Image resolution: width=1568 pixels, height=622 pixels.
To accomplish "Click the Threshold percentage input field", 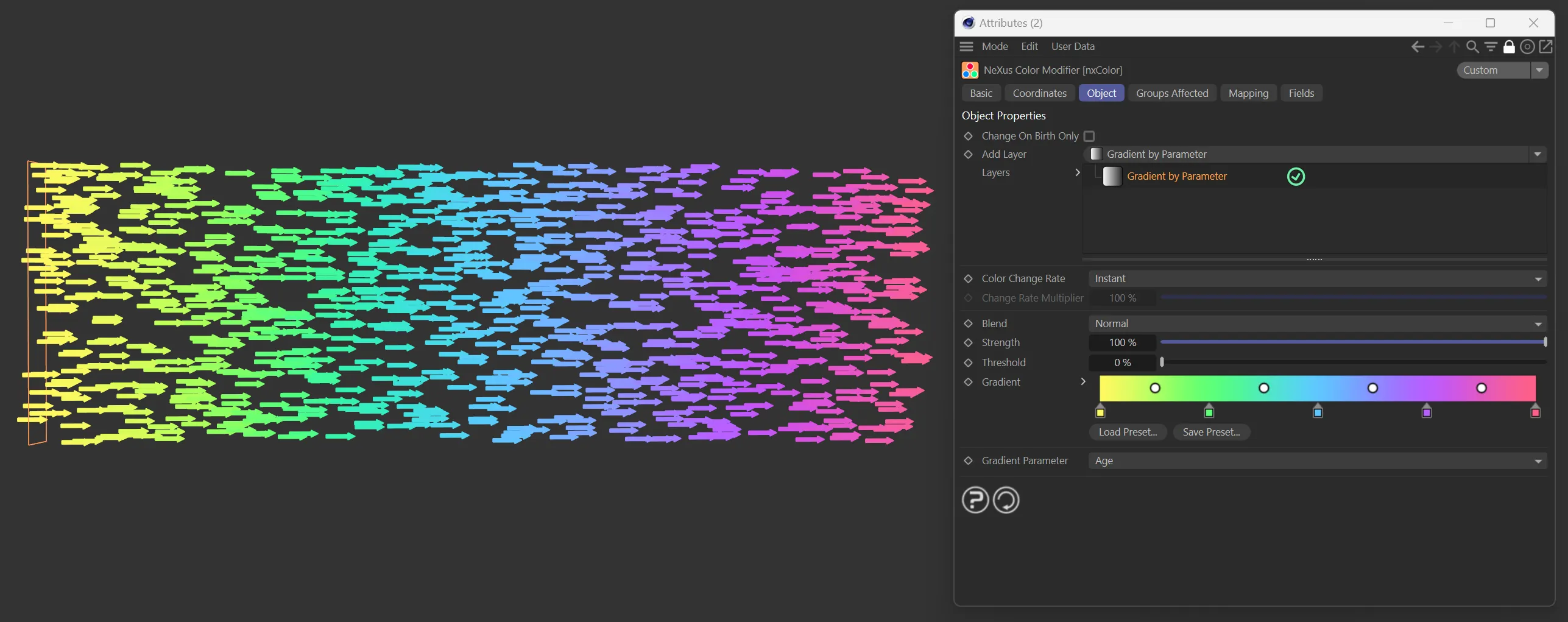I will pyautogui.click(x=1122, y=362).
